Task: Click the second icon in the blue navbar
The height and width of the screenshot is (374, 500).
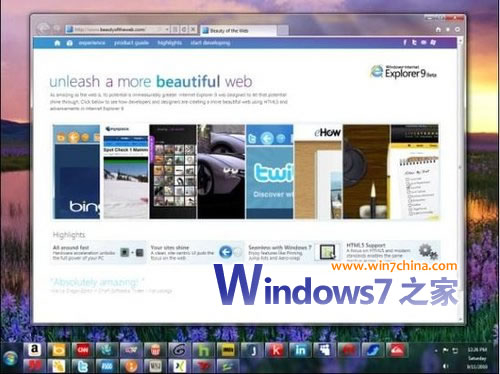Action: pos(69,43)
